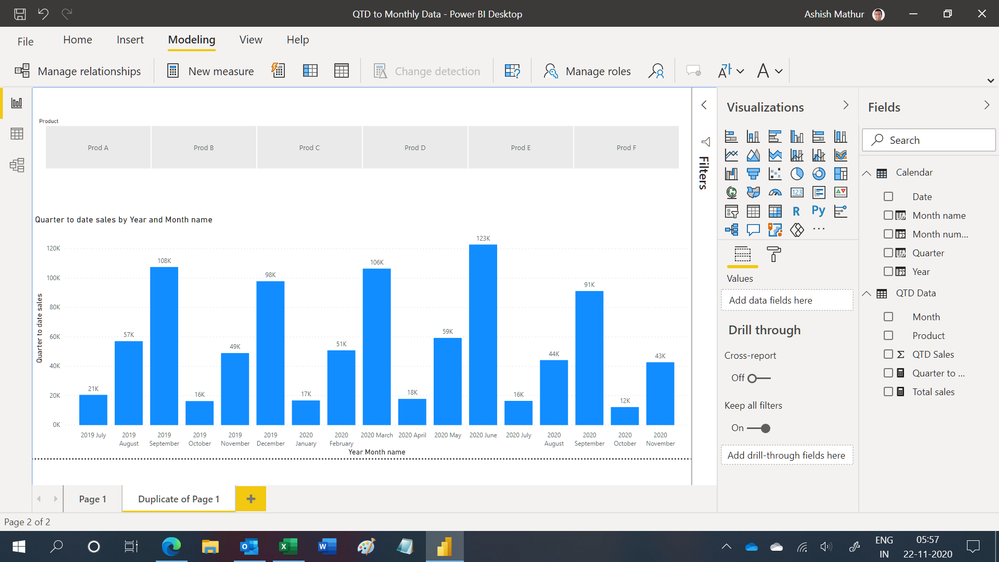Select the Prod D slicer tile

415,147
